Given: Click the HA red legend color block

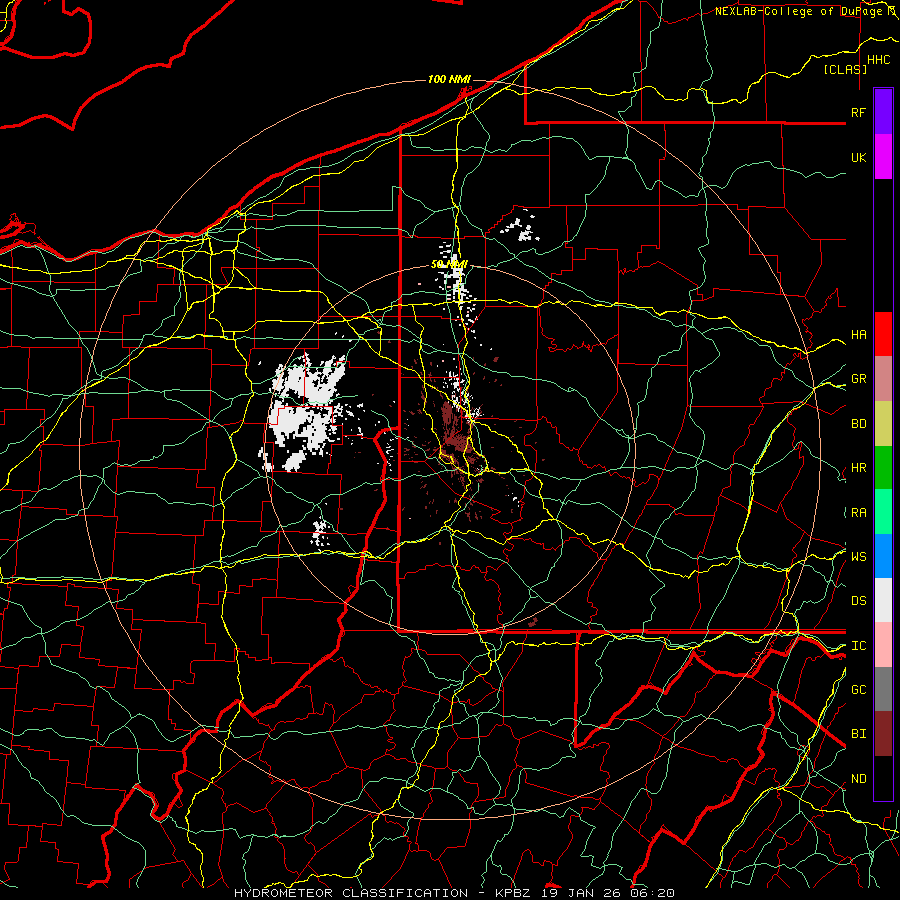Looking at the screenshot, I should coord(883,334).
